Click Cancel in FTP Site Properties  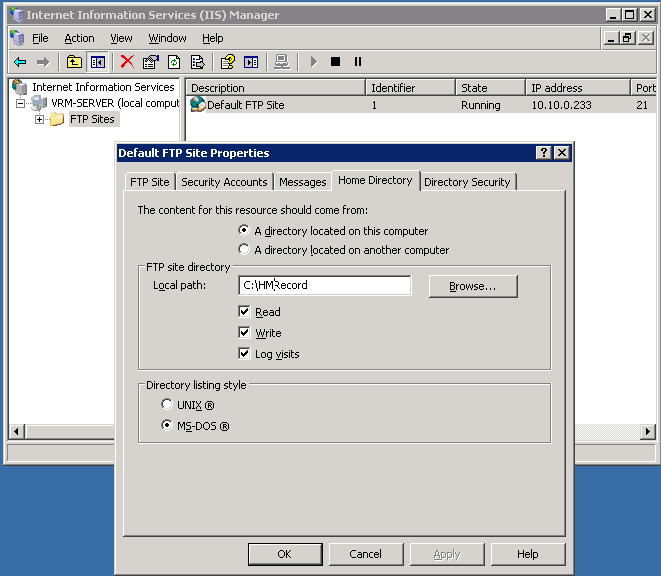(365, 554)
